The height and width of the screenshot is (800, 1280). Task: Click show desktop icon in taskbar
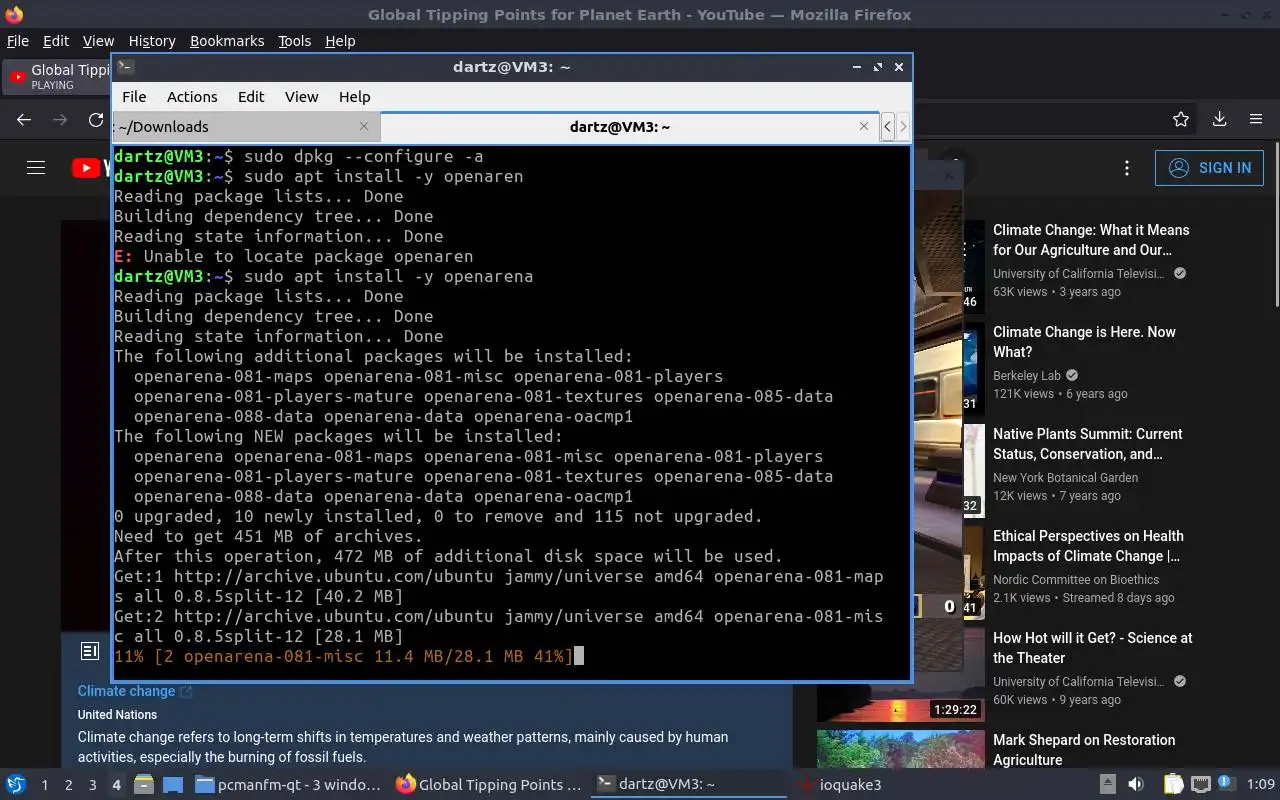(172, 785)
